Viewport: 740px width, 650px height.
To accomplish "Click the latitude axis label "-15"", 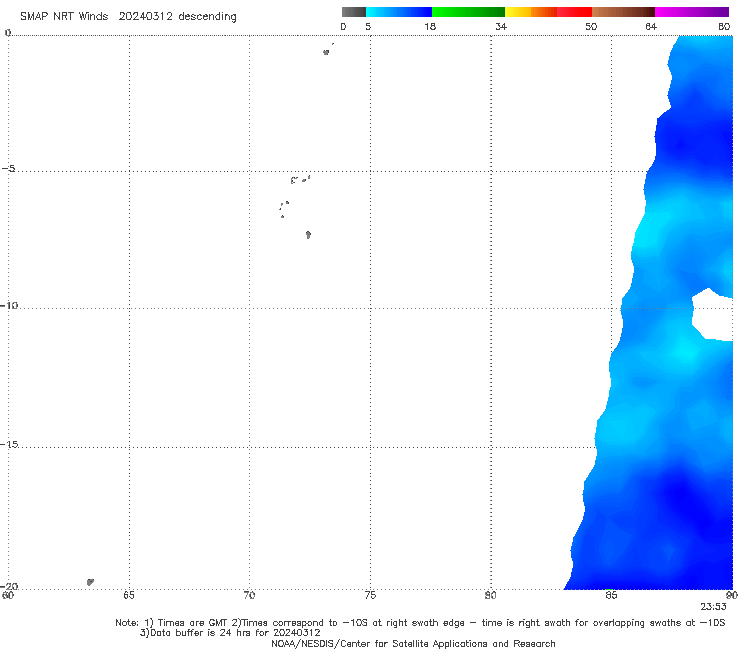I will (9, 444).
